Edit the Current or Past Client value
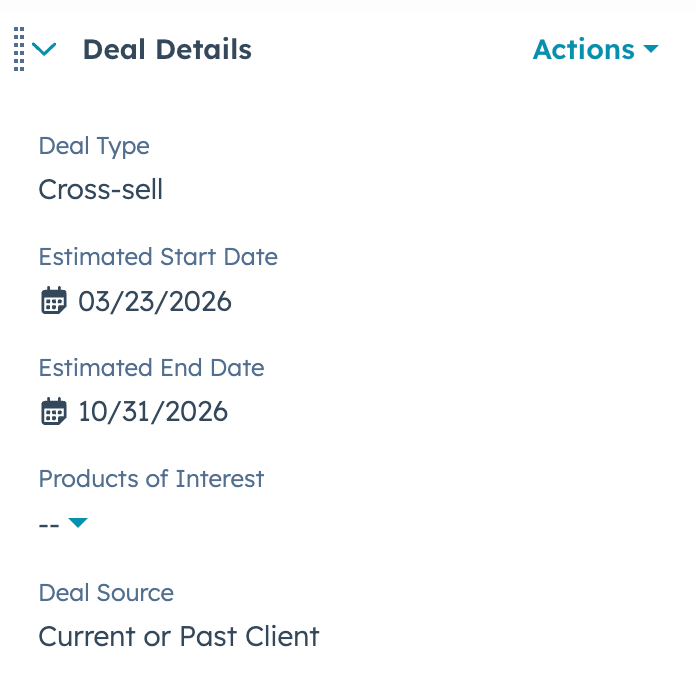This screenshot has width=696, height=676. 179,636
